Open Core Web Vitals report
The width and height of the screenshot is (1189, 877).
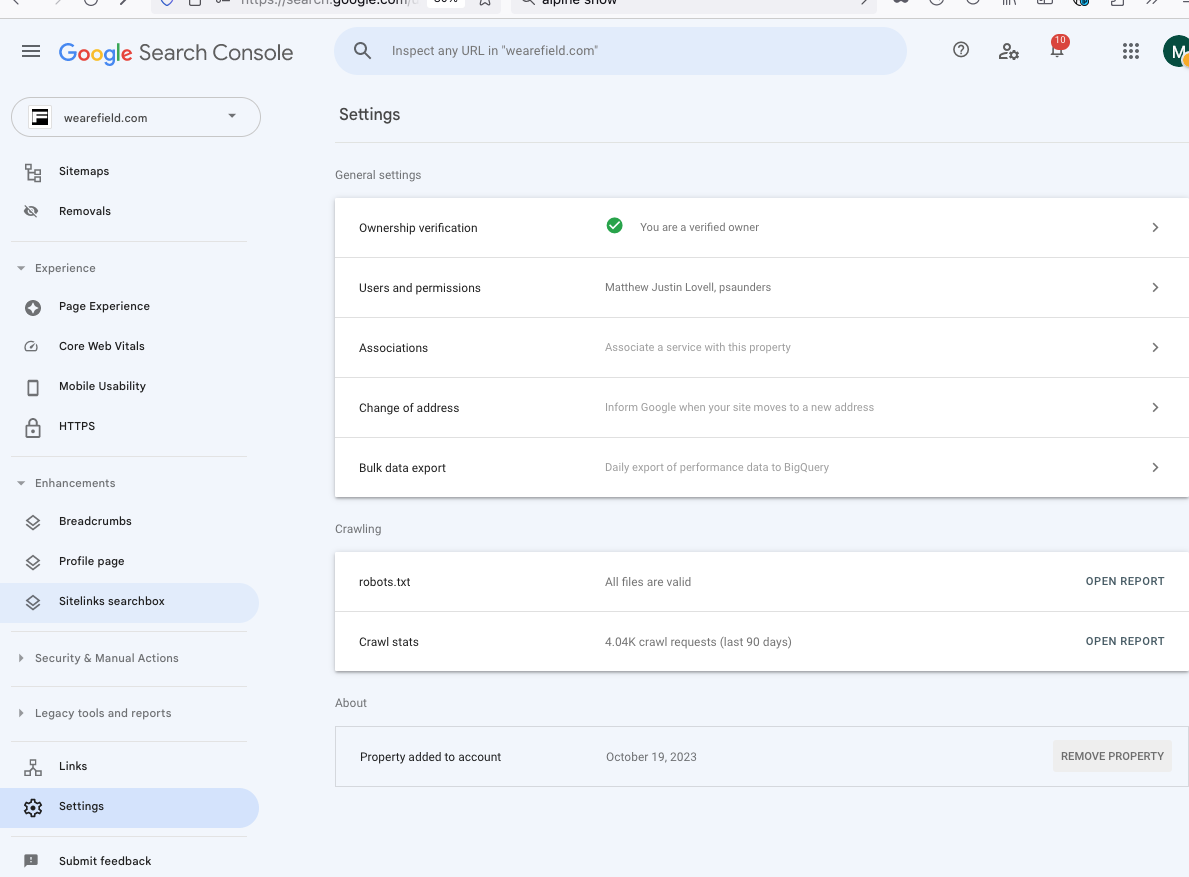click(x=101, y=346)
